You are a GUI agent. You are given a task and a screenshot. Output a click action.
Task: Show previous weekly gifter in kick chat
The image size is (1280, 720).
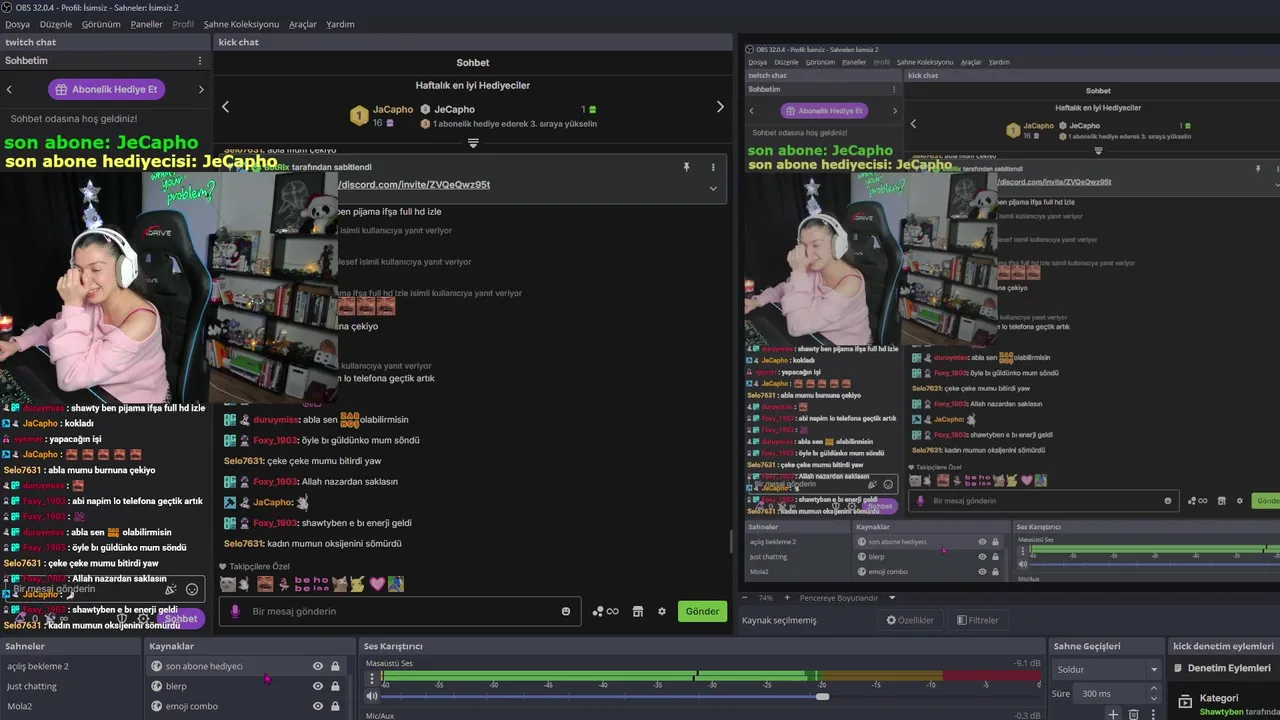pos(225,107)
